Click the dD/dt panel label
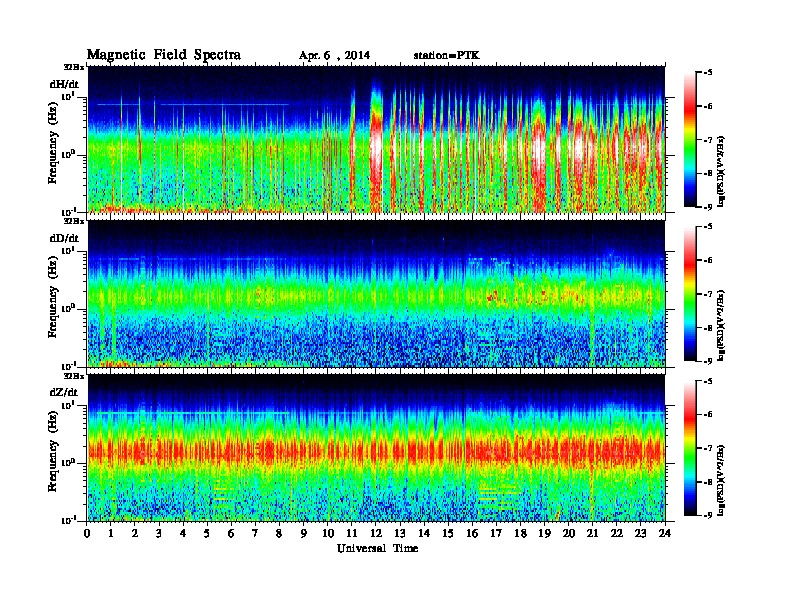Image resolution: width=792 pixels, height=612 pixels. tap(64, 238)
